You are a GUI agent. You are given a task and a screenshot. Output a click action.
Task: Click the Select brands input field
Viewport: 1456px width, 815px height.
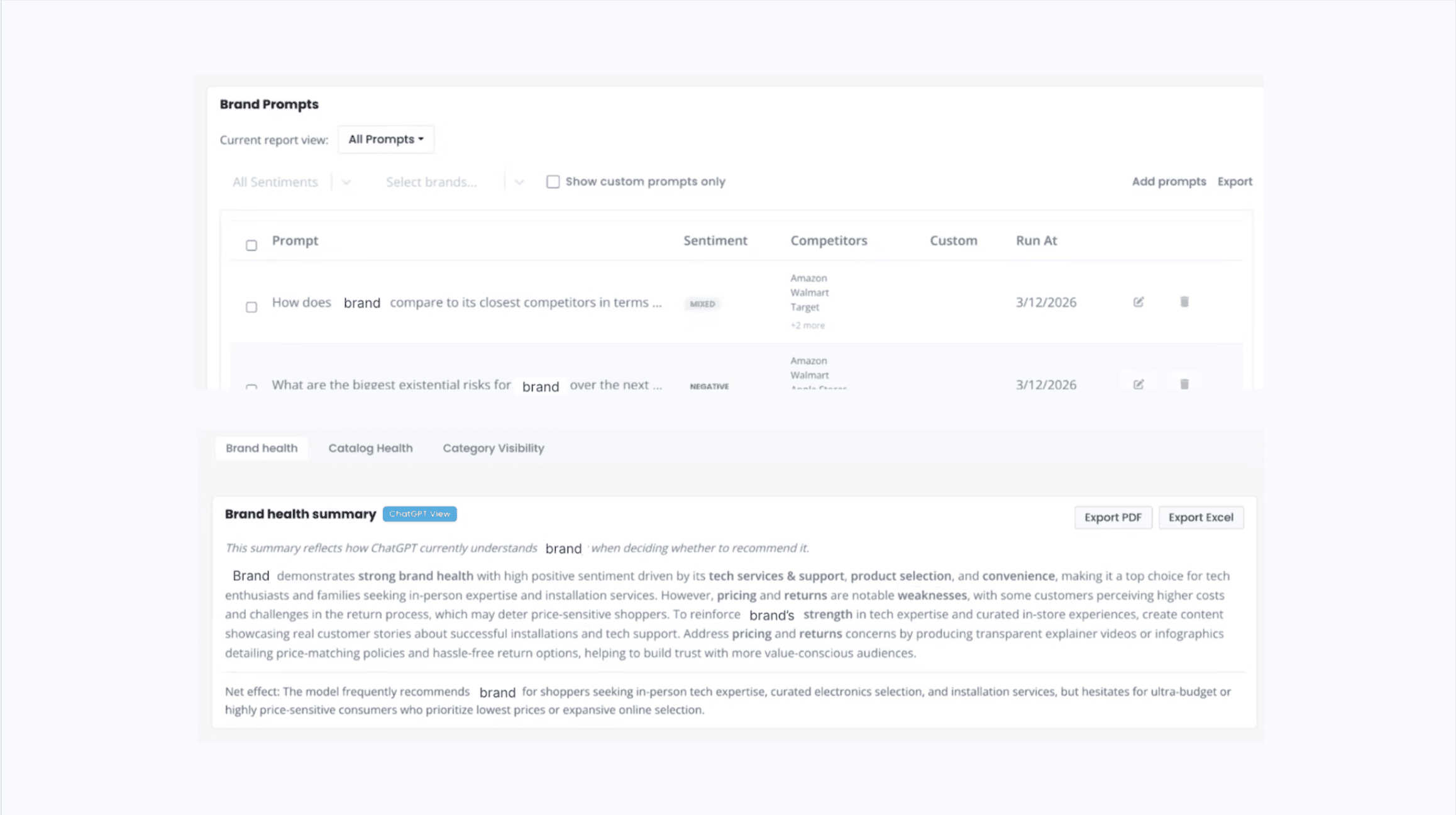[431, 182]
